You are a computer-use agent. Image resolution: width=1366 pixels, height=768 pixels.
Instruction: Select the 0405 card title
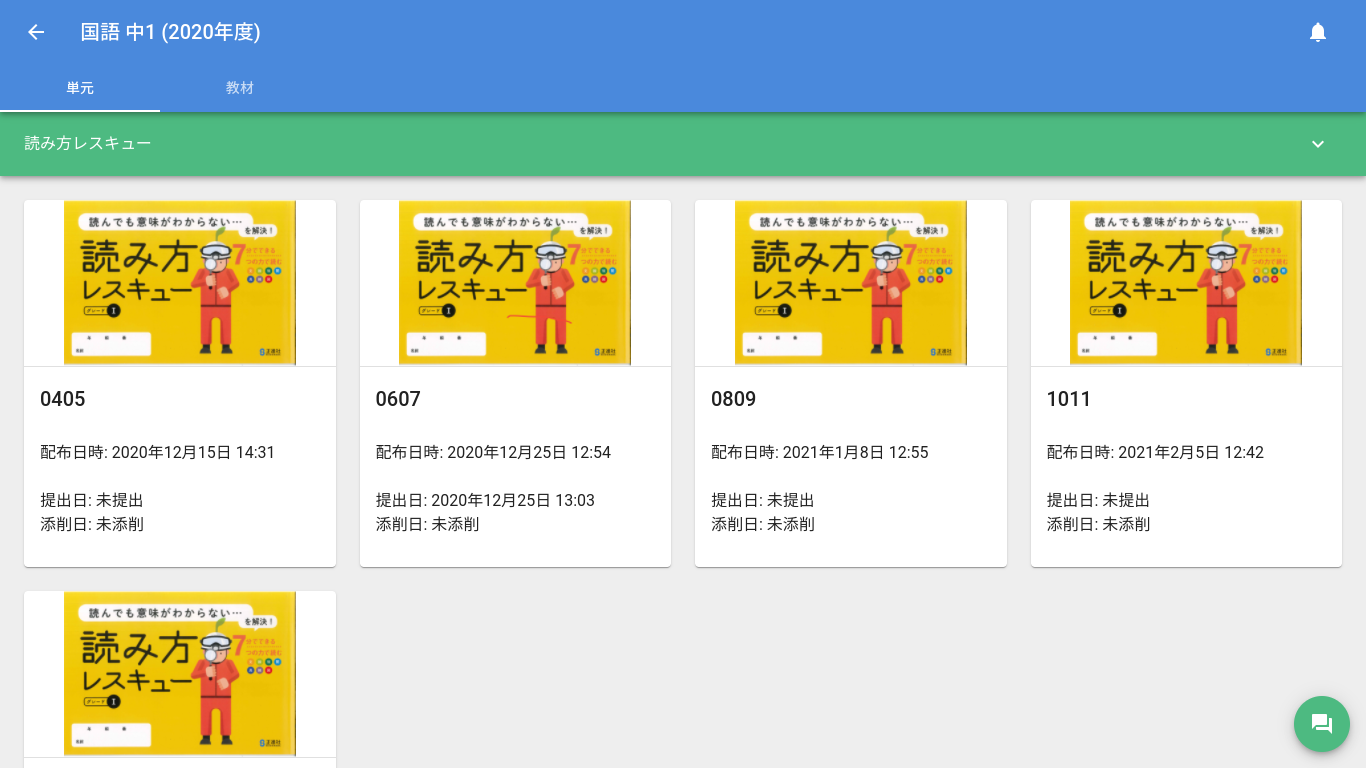click(x=63, y=399)
